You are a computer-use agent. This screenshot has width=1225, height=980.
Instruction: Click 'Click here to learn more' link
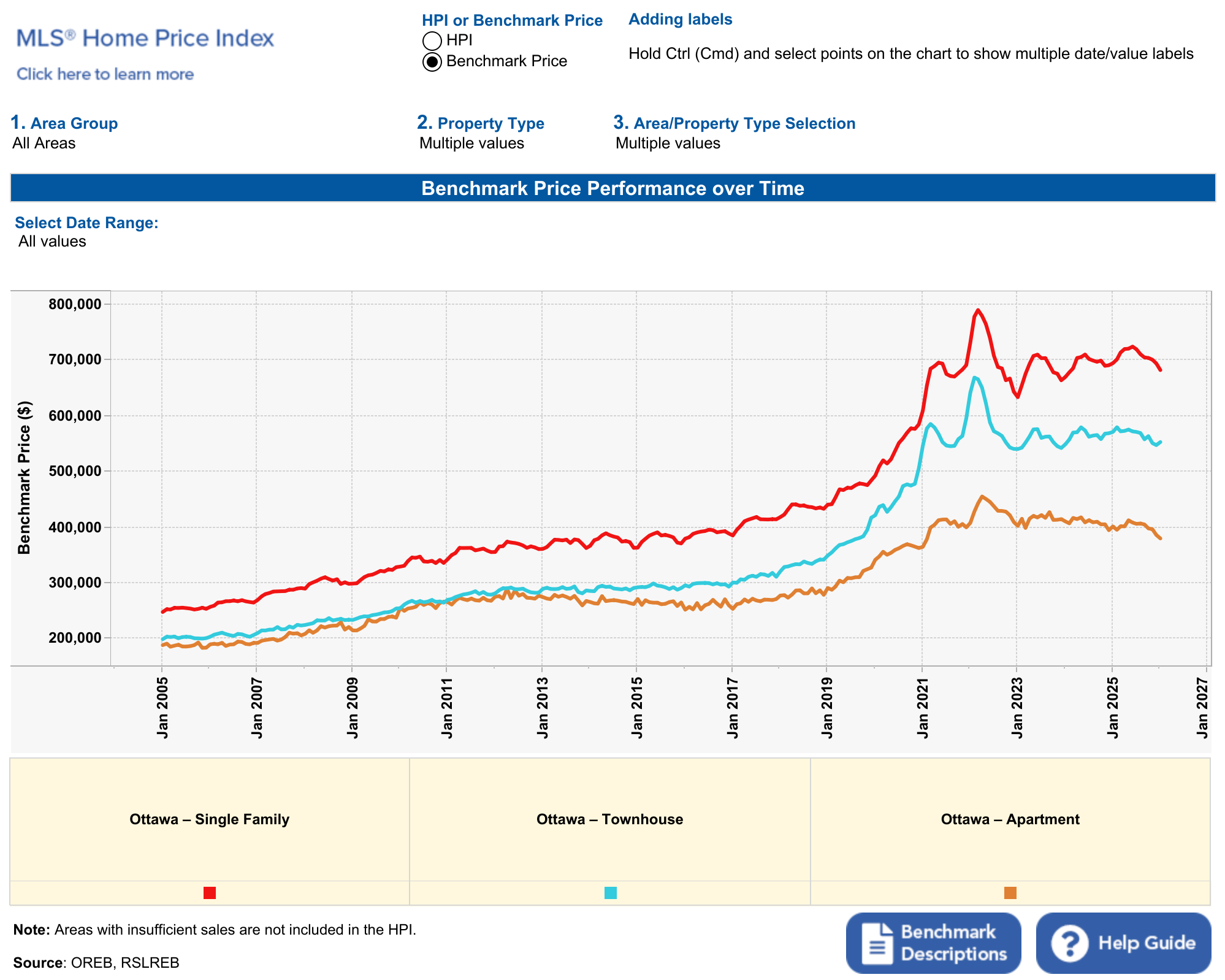[x=105, y=74]
